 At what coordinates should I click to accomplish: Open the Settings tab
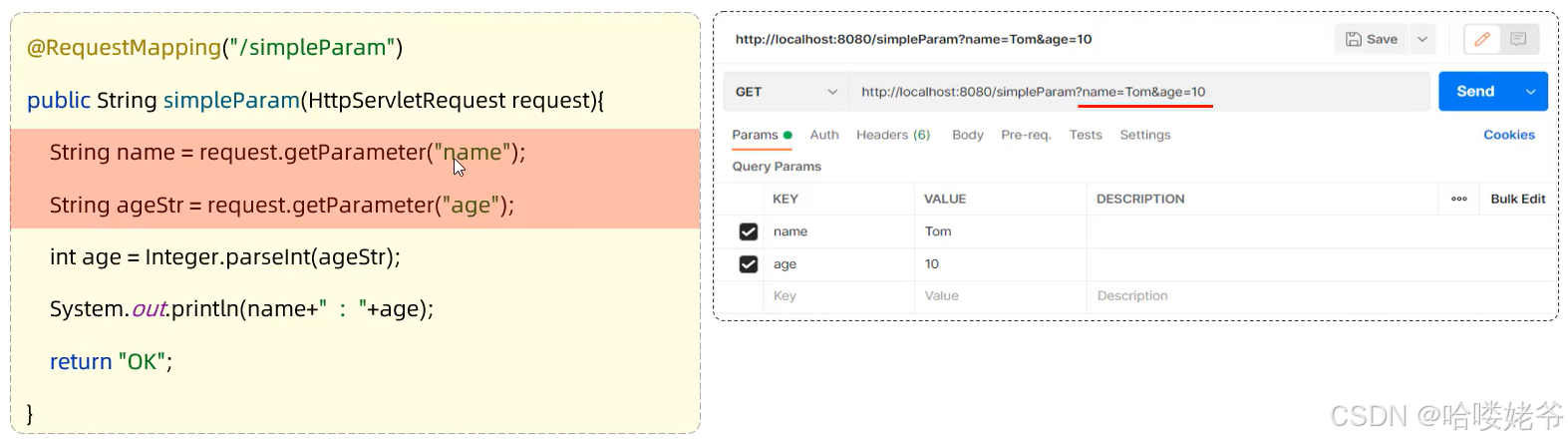tap(1145, 135)
